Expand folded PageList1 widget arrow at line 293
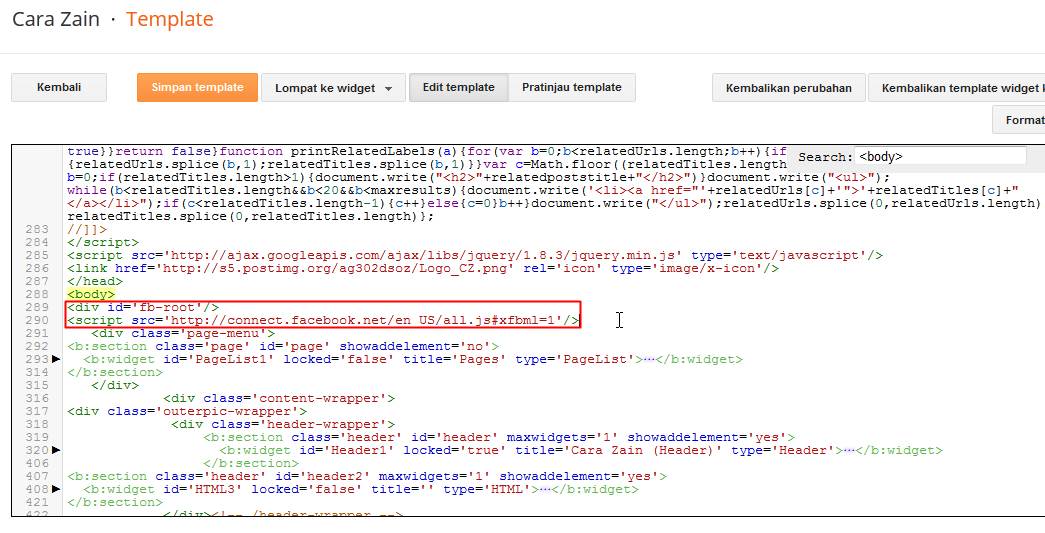The width and height of the screenshot is (1045, 533). (56, 359)
